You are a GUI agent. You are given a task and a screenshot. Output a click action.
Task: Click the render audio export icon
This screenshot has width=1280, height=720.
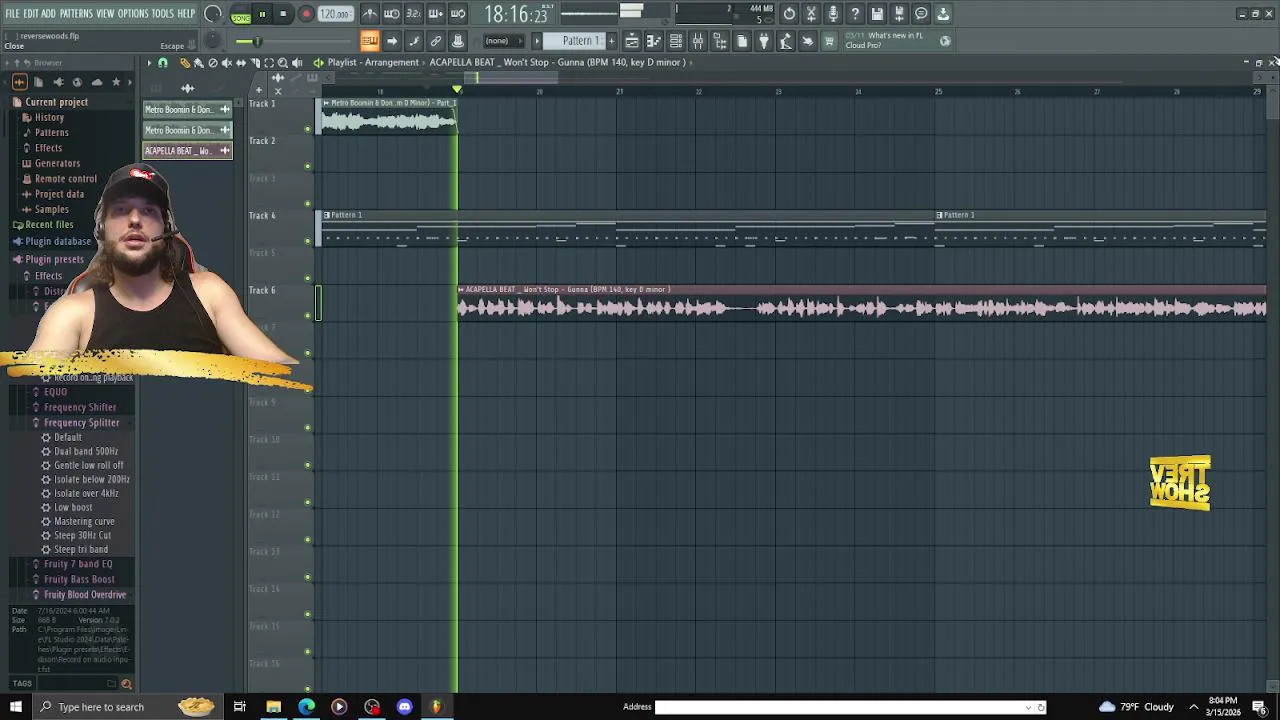pos(899,14)
